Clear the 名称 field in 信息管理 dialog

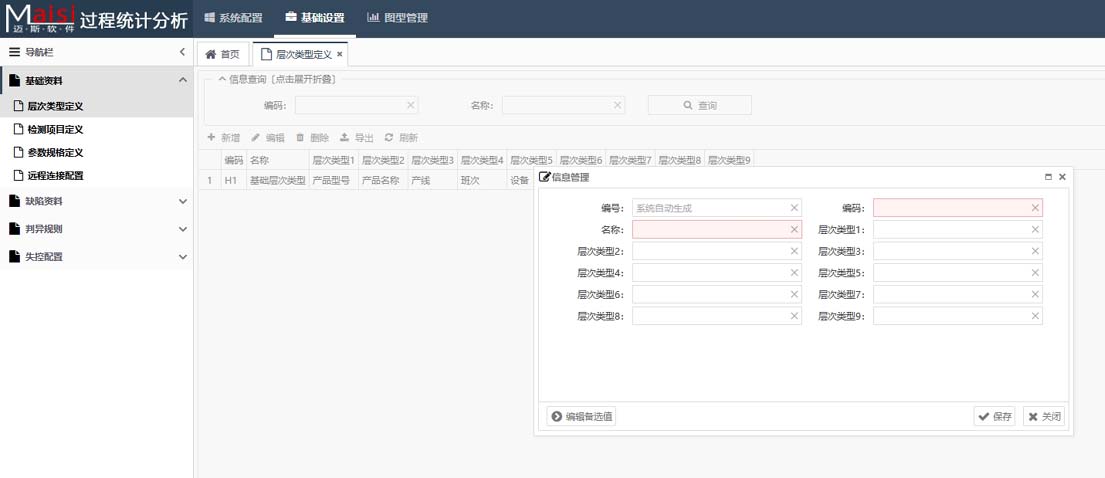point(795,230)
